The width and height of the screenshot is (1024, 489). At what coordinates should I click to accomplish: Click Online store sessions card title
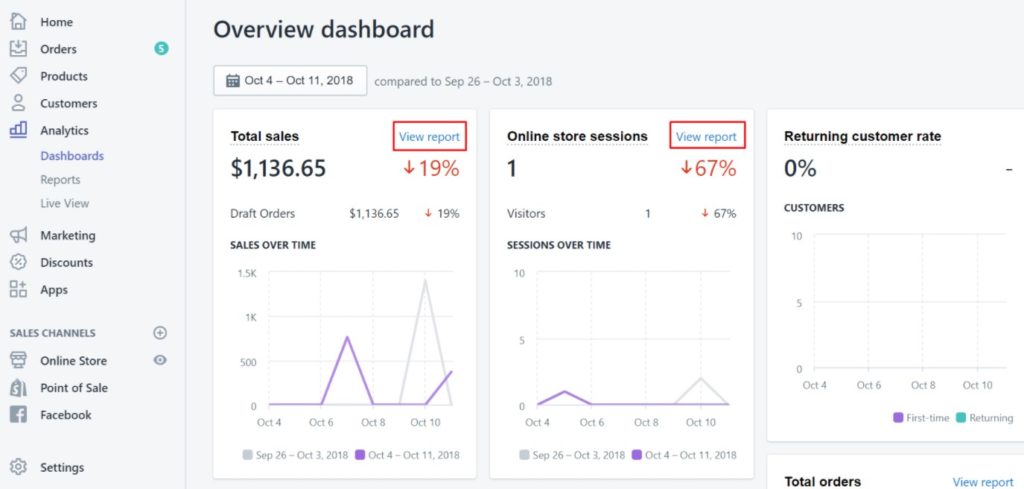coord(577,136)
